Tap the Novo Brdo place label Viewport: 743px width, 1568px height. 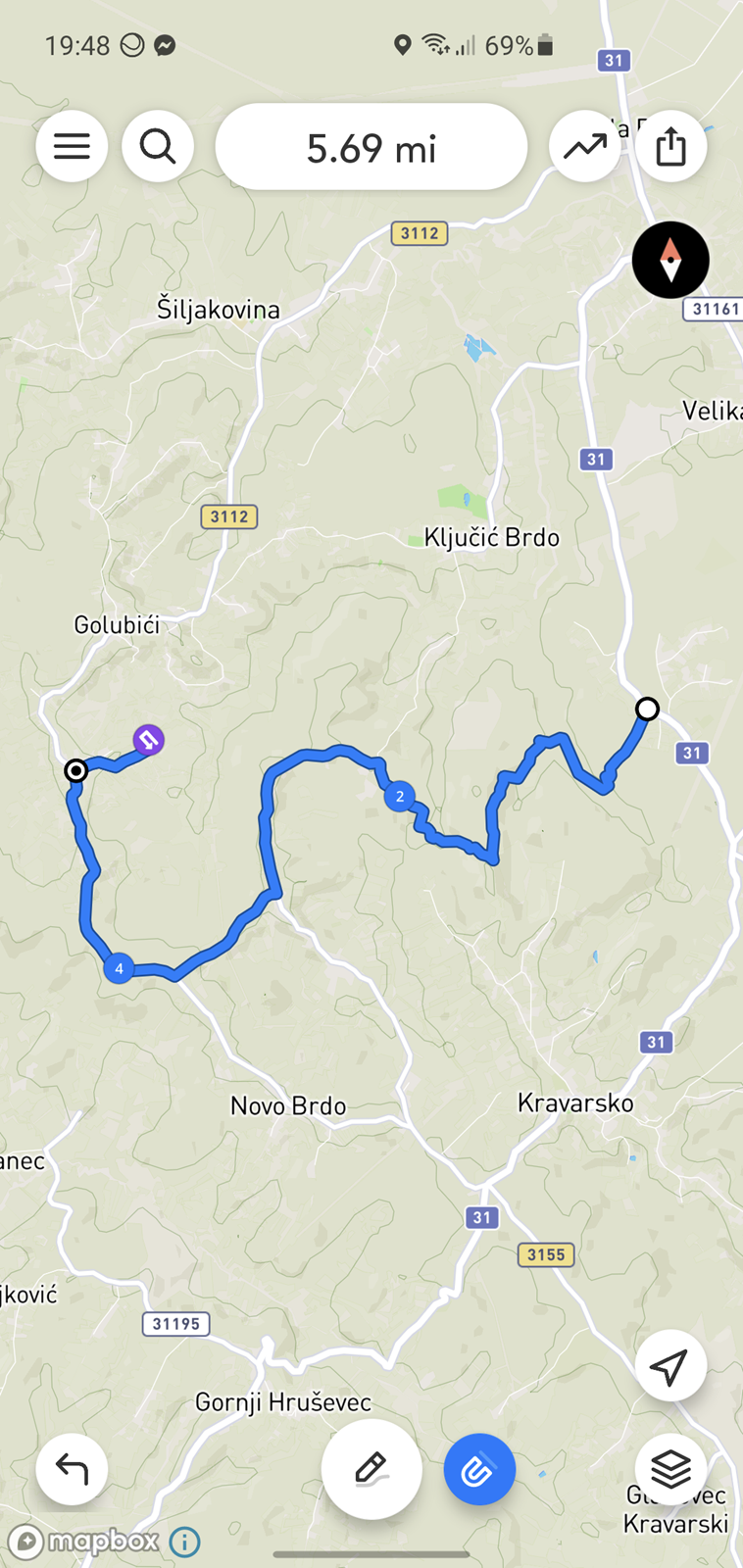click(x=288, y=1105)
